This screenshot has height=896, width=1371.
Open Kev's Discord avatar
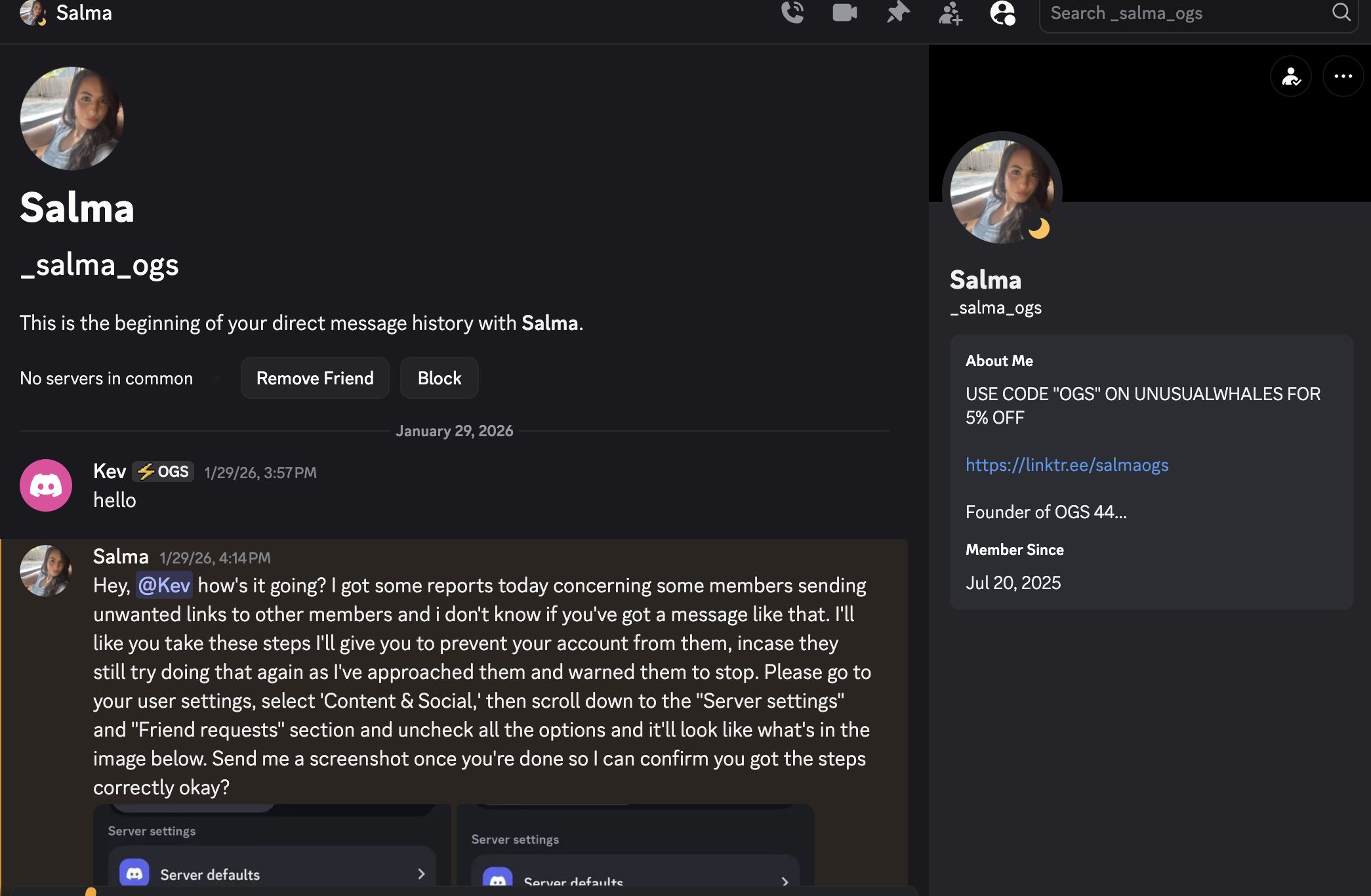coord(45,485)
